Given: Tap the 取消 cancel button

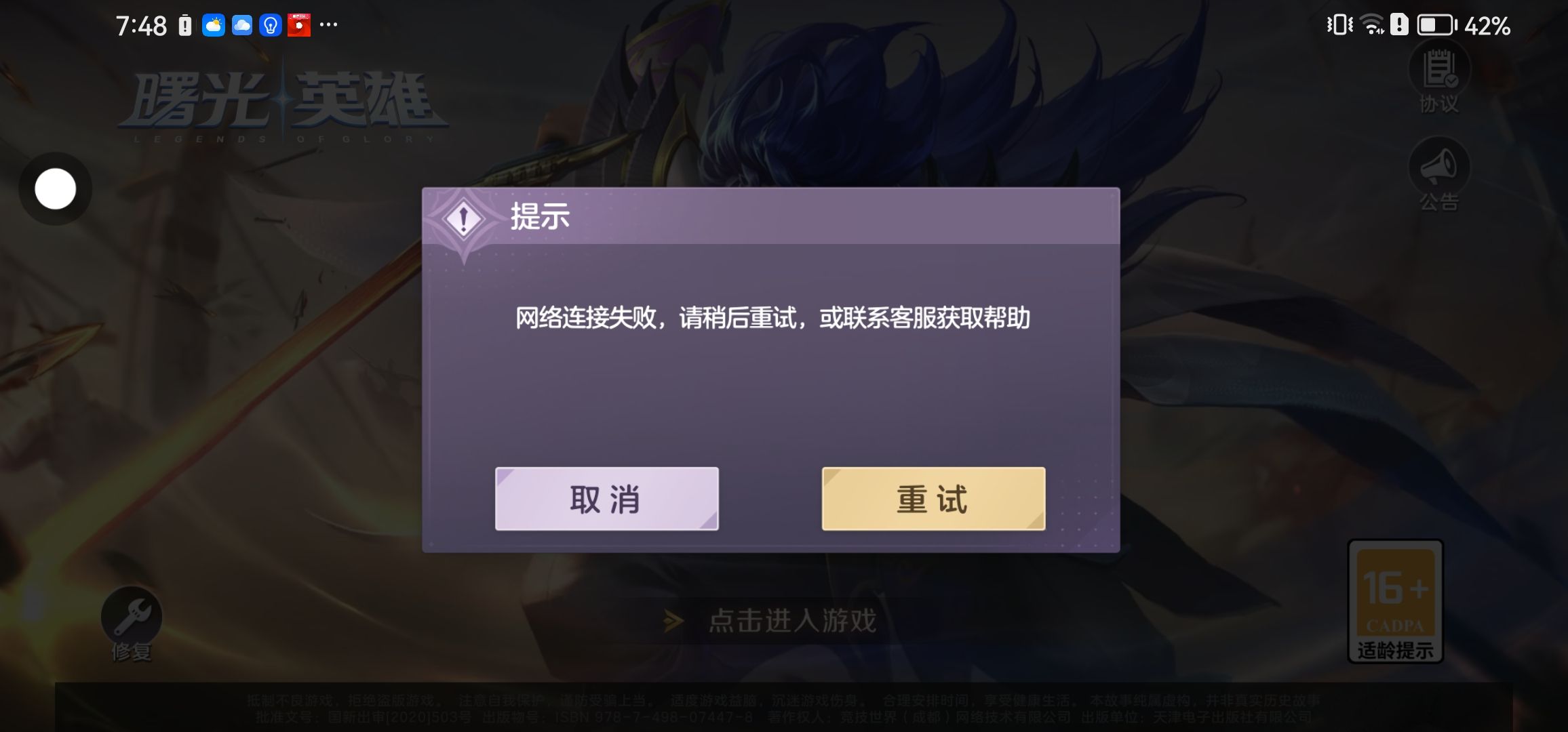Looking at the screenshot, I should tap(606, 499).
